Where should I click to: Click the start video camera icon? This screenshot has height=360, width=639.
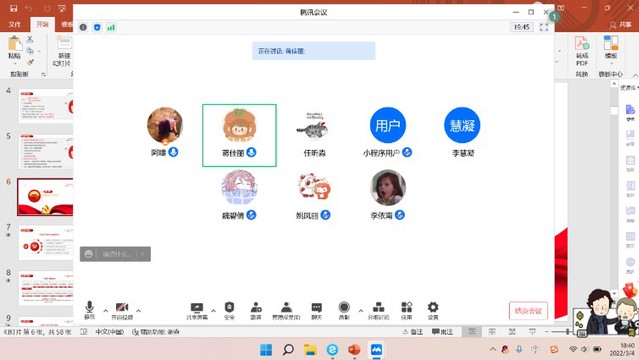(122, 307)
